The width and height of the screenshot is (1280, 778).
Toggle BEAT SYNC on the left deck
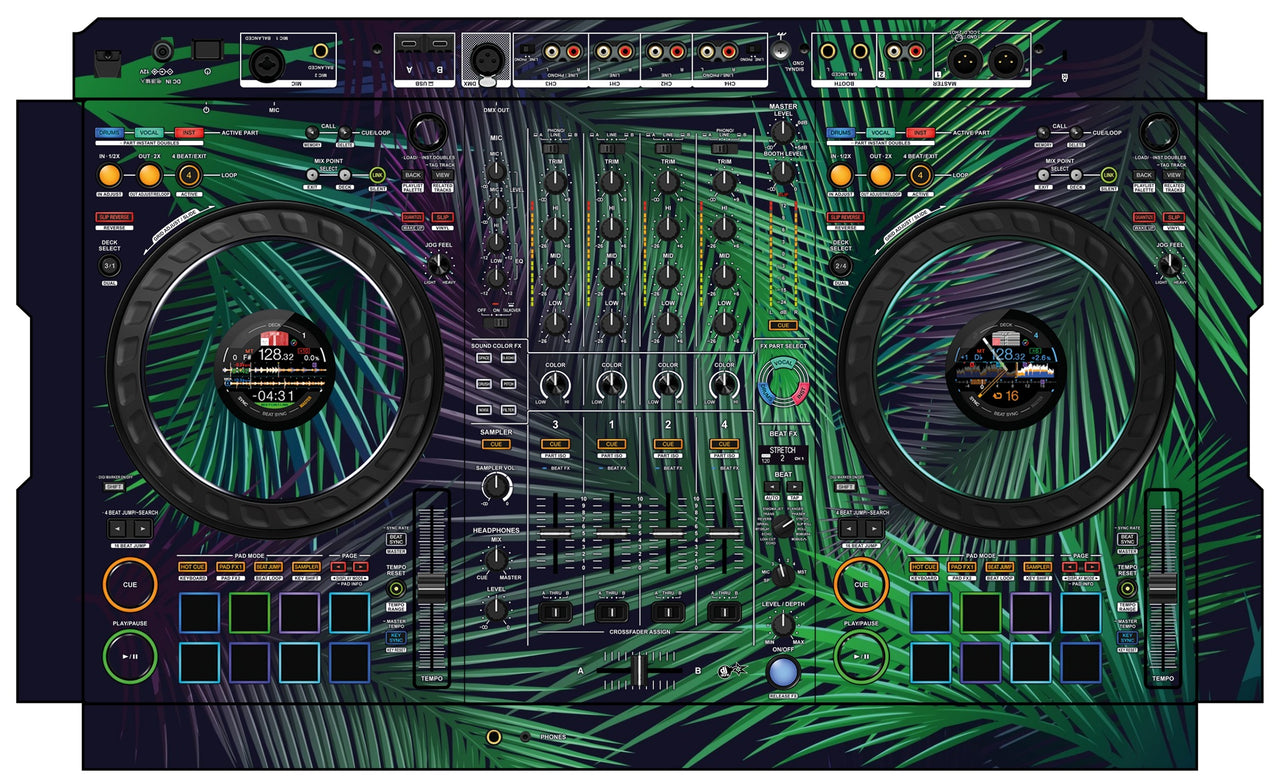click(396, 540)
